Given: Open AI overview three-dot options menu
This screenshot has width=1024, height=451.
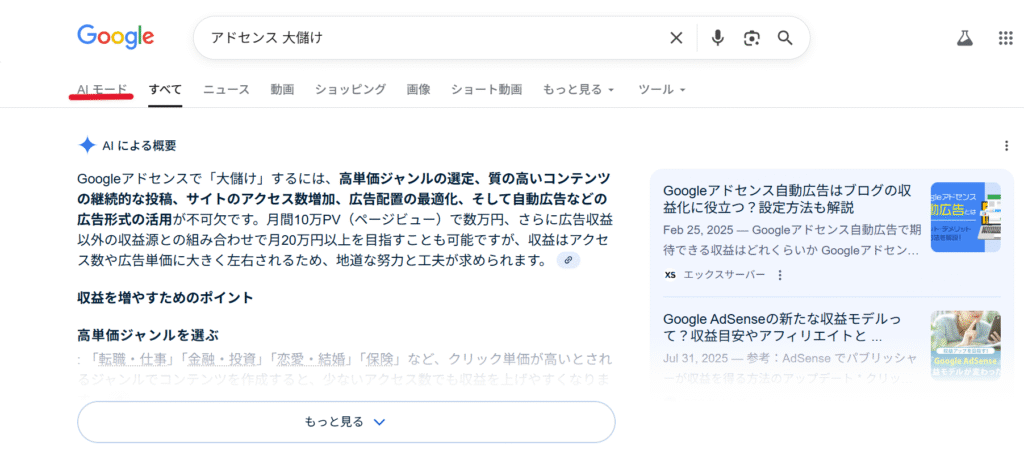Looking at the screenshot, I should pyautogui.click(x=1006, y=146).
